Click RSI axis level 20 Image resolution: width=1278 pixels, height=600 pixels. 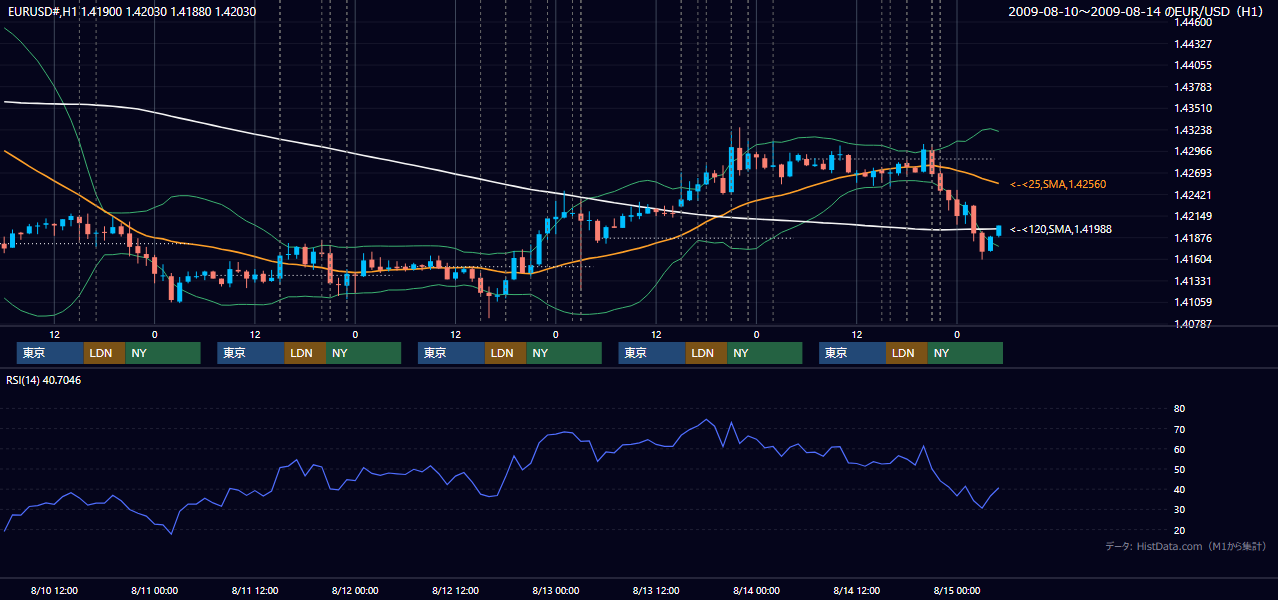tap(1179, 530)
